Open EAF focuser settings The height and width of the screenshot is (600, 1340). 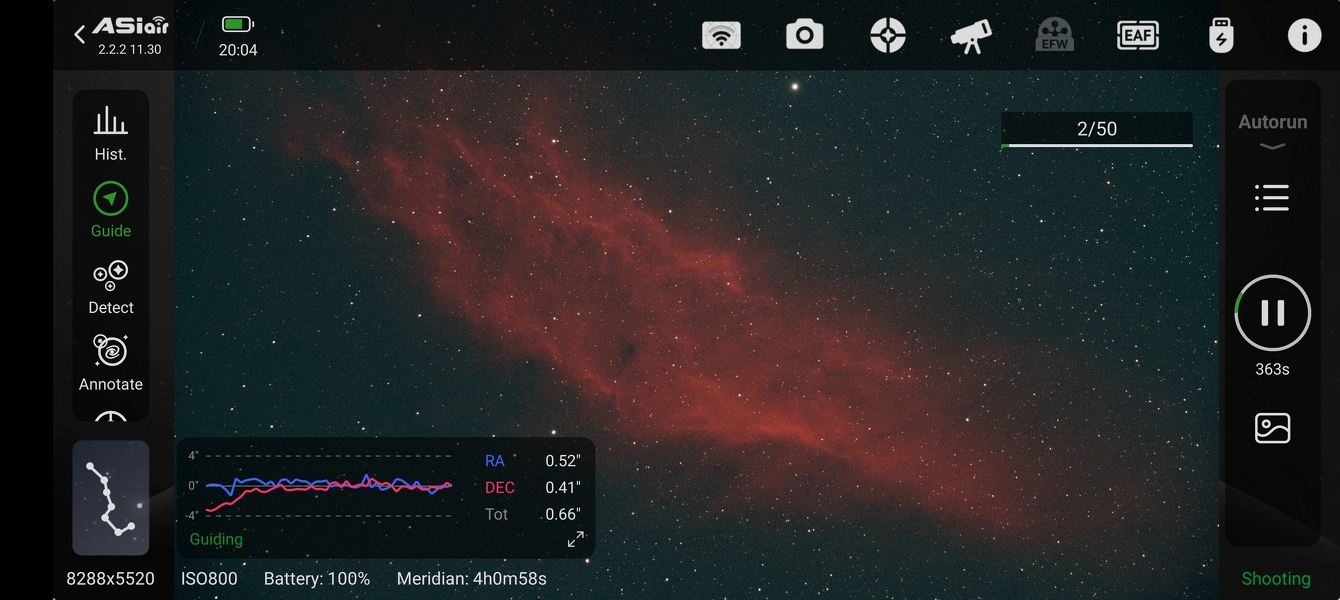(x=1138, y=36)
